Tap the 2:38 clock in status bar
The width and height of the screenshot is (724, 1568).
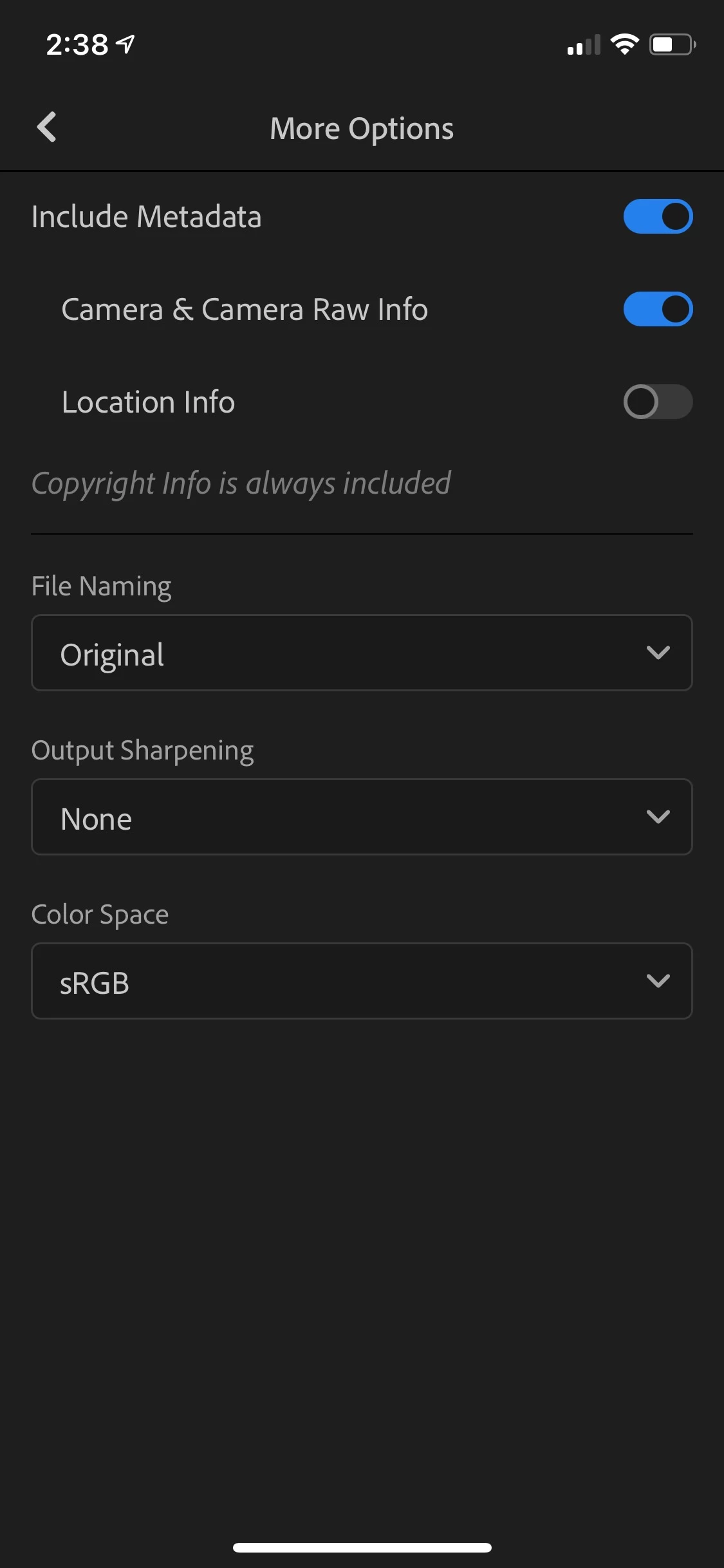click(77, 44)
